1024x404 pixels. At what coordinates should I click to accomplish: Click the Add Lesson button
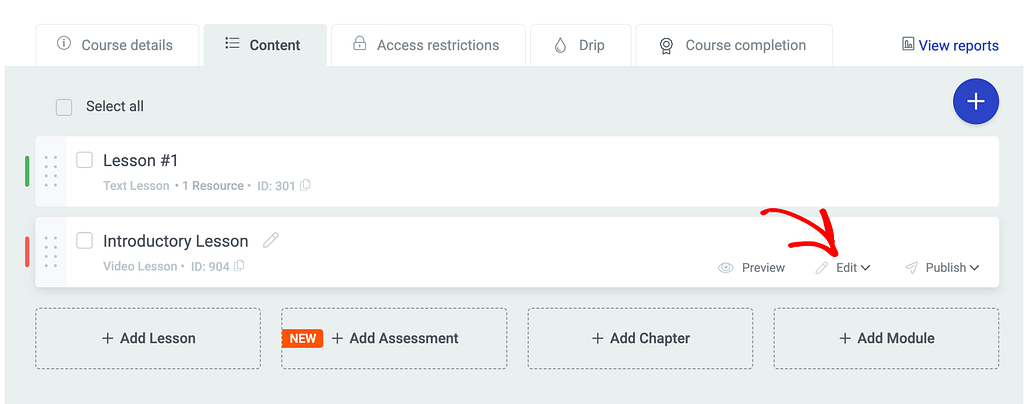(x=148, y=339)
